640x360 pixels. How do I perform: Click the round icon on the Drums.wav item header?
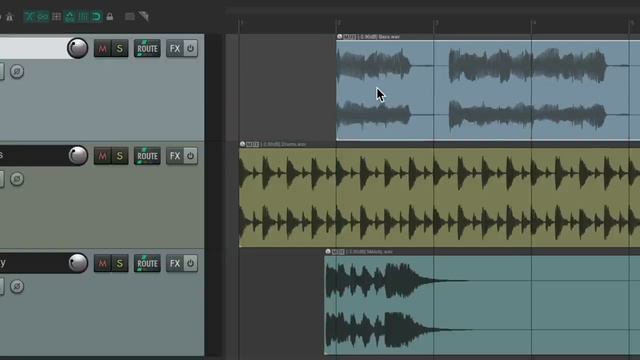242,144
